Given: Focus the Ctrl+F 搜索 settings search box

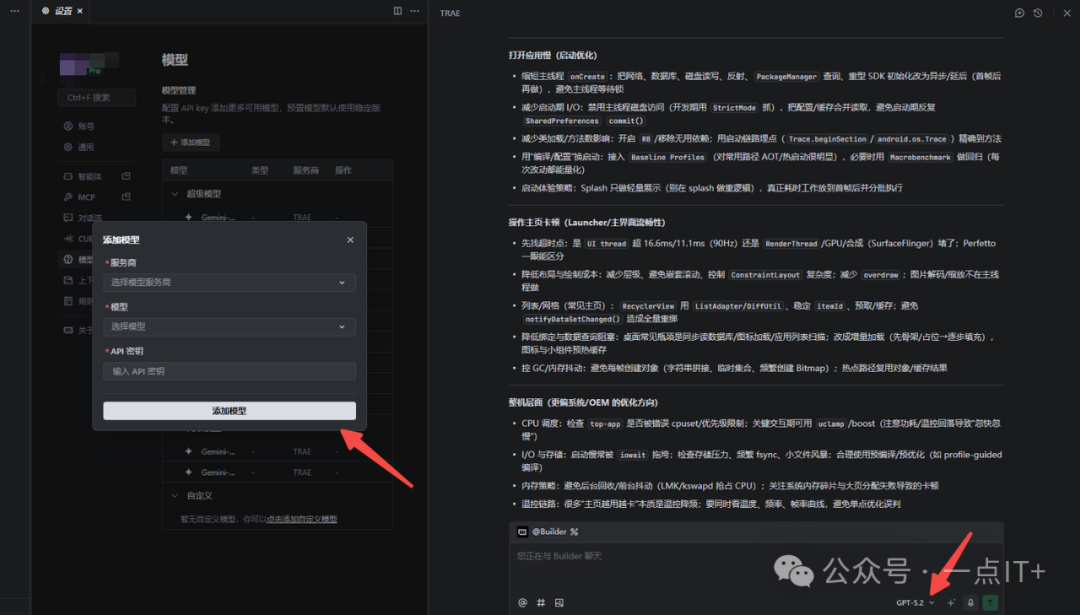Looking at the screenshot, I should coord(96,98).
